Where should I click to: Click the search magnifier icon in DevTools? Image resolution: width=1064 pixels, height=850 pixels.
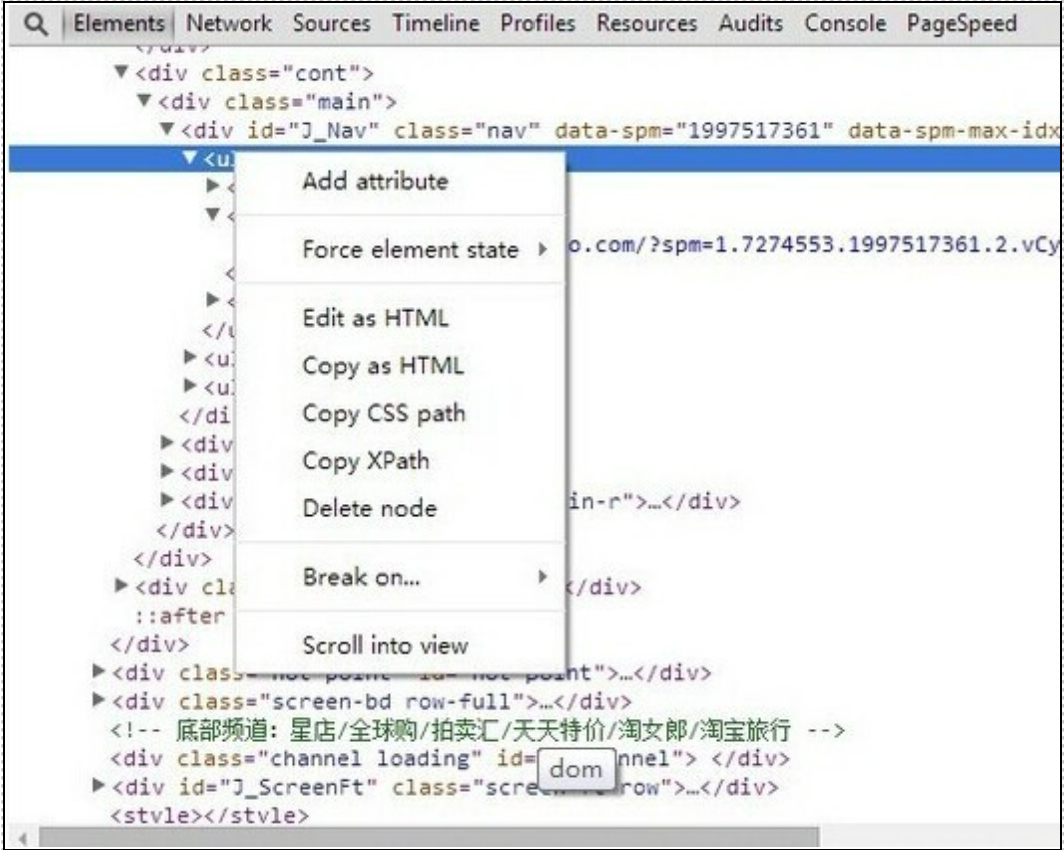tap(37, 24)
